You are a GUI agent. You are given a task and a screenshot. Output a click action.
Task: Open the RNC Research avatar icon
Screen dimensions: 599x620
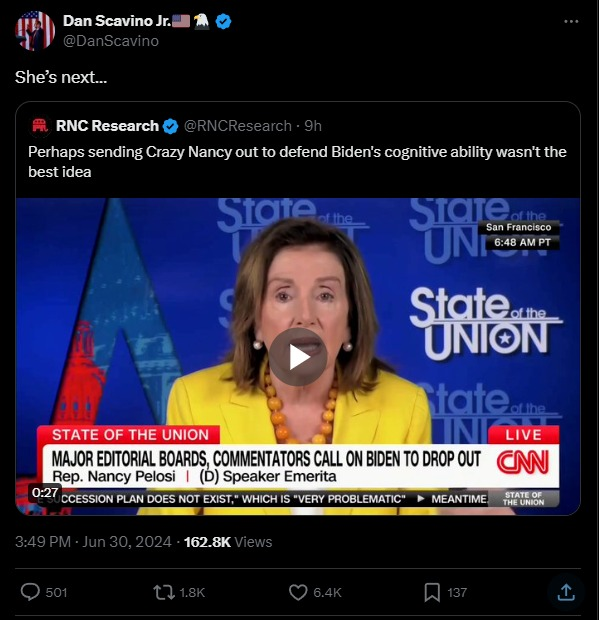(x=40, y=126)
